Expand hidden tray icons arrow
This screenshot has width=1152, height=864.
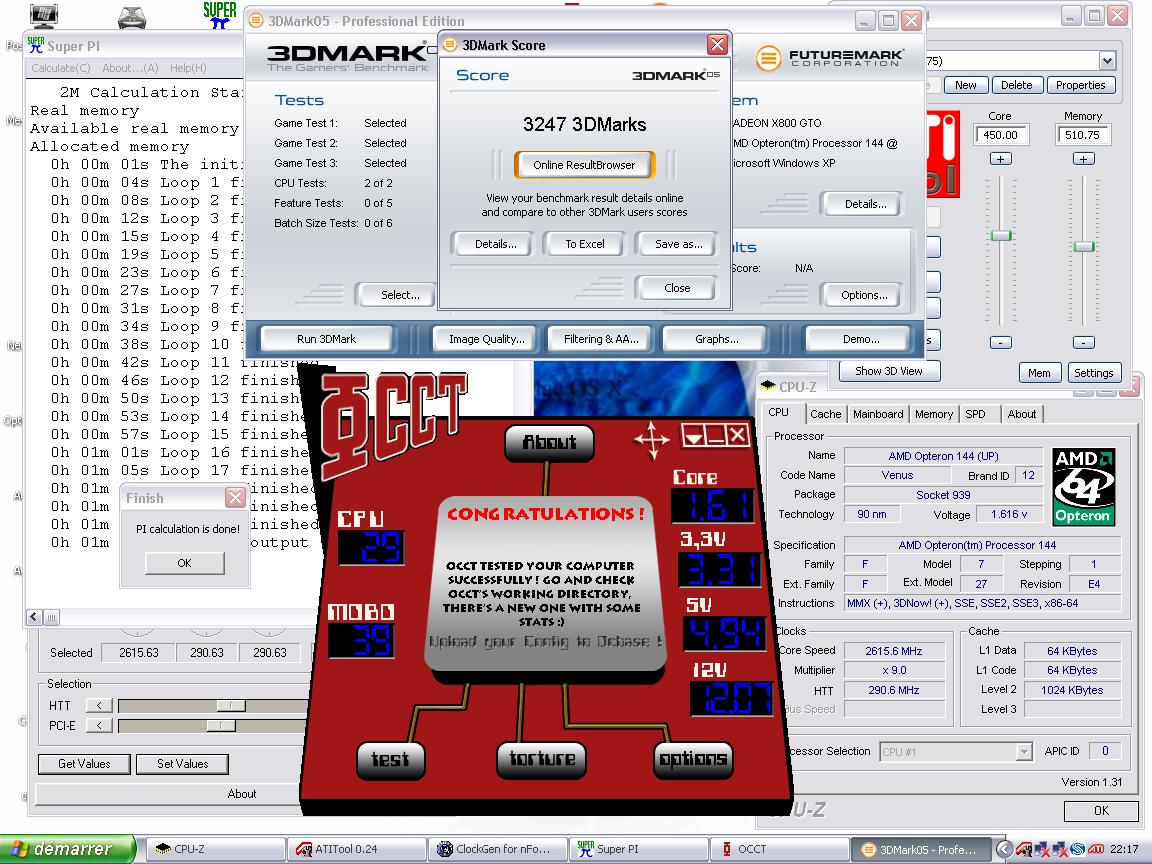pyautogui.click(x=1004, y=849)
